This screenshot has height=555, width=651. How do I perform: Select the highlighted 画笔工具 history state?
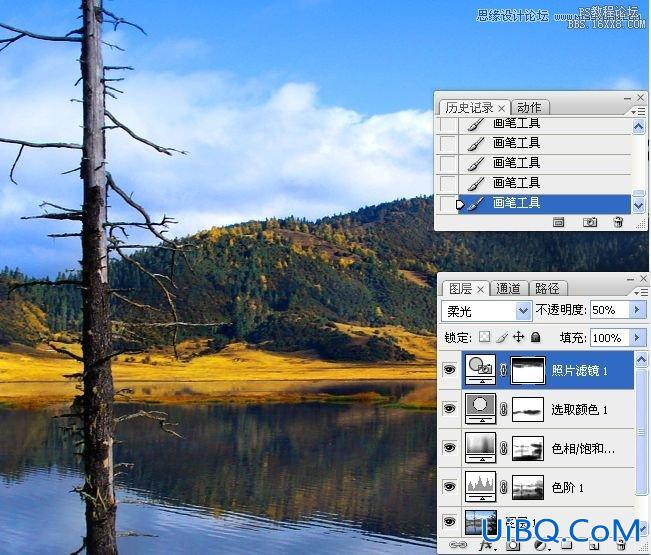coord(544,204)
